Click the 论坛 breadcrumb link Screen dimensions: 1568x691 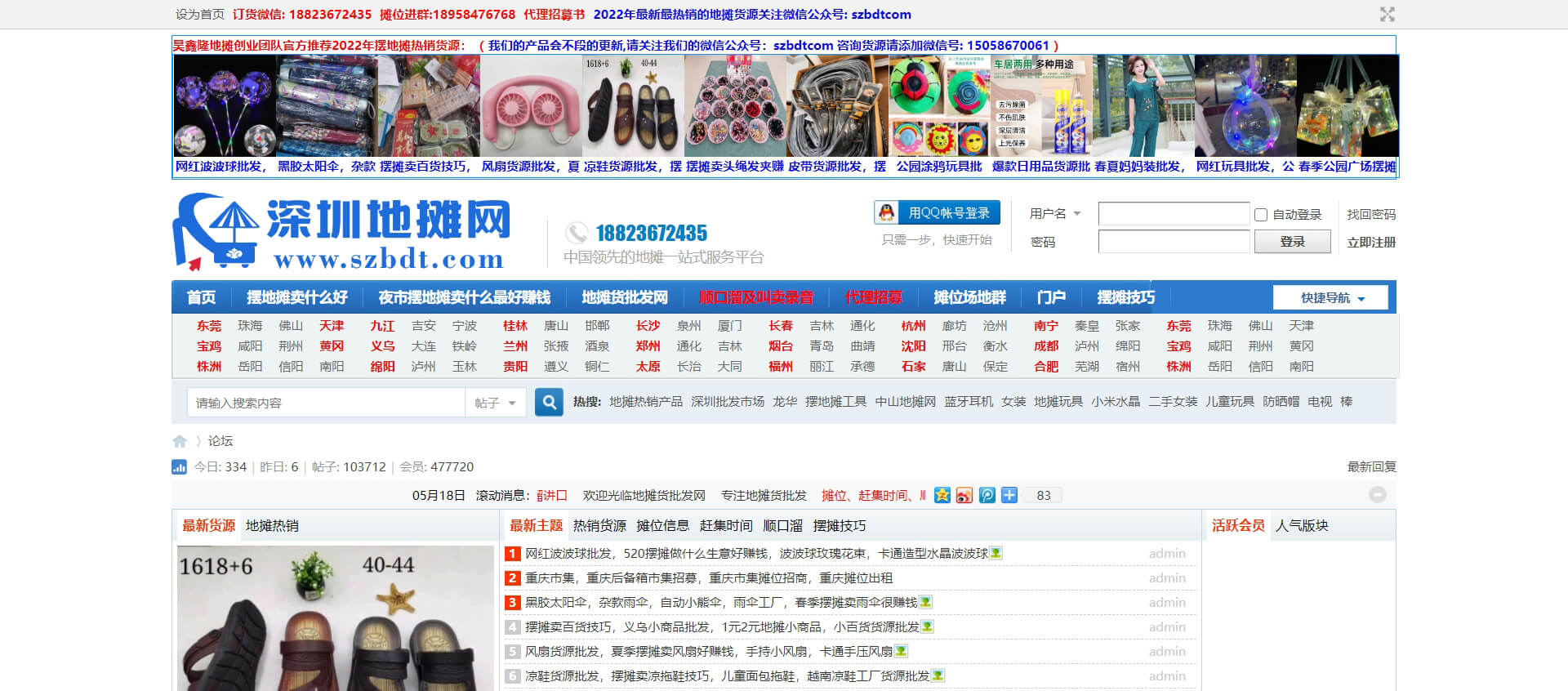point(220,441)
